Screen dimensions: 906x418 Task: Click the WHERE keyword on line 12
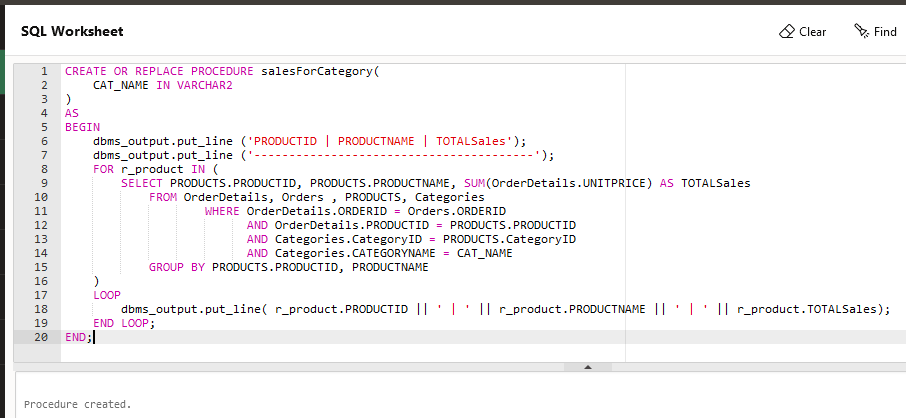click(x=222, y=212)
